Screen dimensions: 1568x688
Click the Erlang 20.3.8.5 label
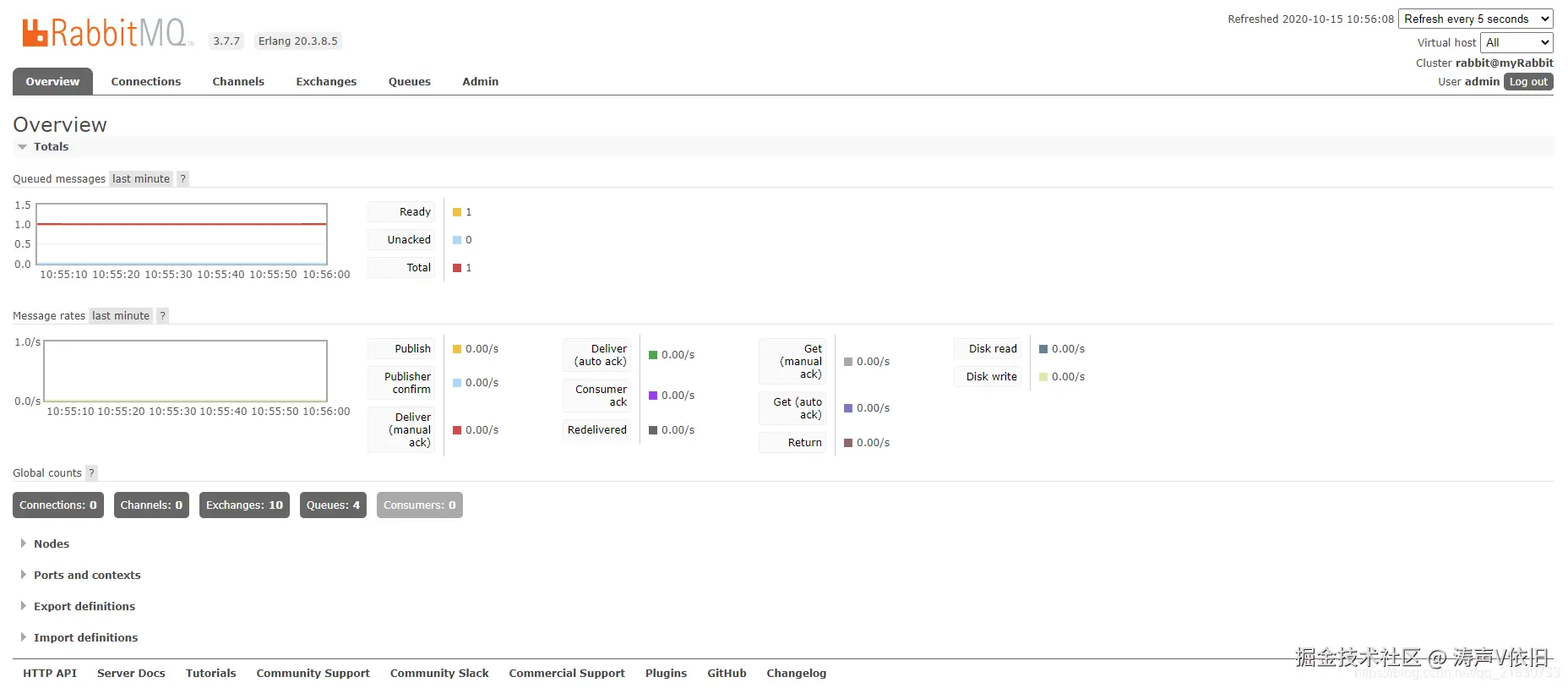click(x=298, y=41)
